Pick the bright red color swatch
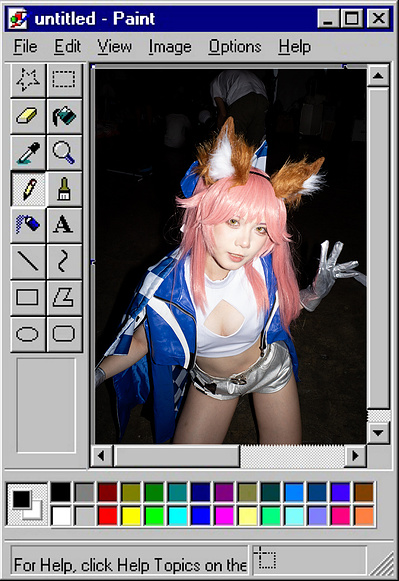 (108, 515)
